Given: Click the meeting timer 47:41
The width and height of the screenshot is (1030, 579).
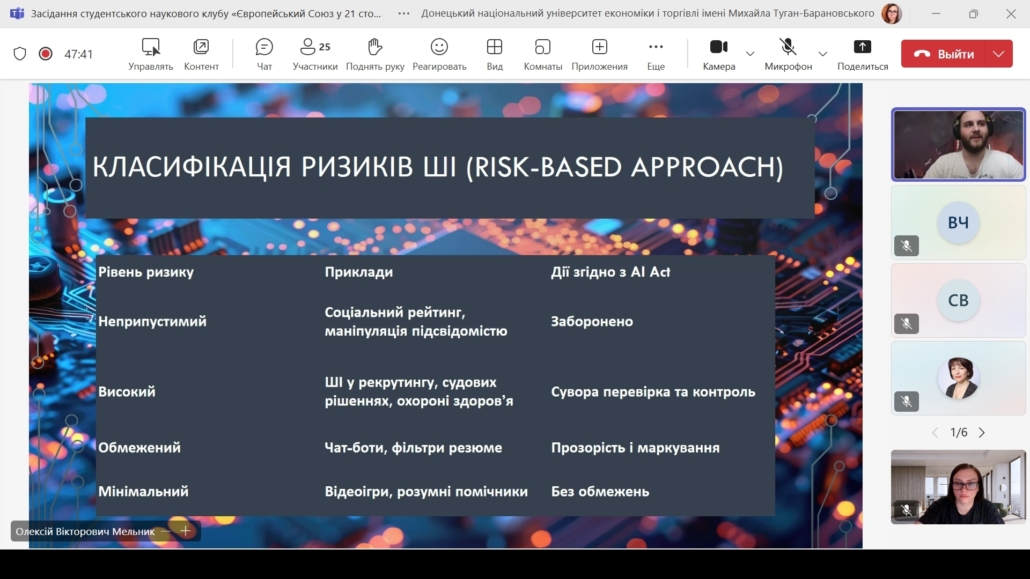Looking at the screenshot, I should point(78,55).
